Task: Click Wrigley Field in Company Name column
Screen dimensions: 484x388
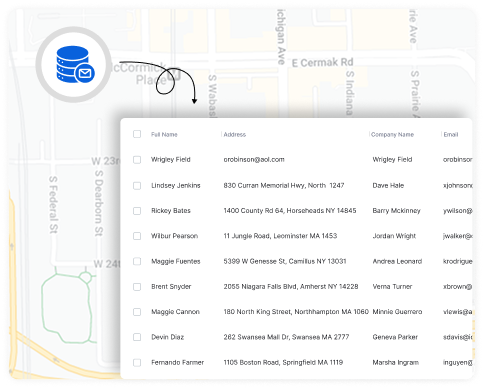Action: (x=392, y=160)
